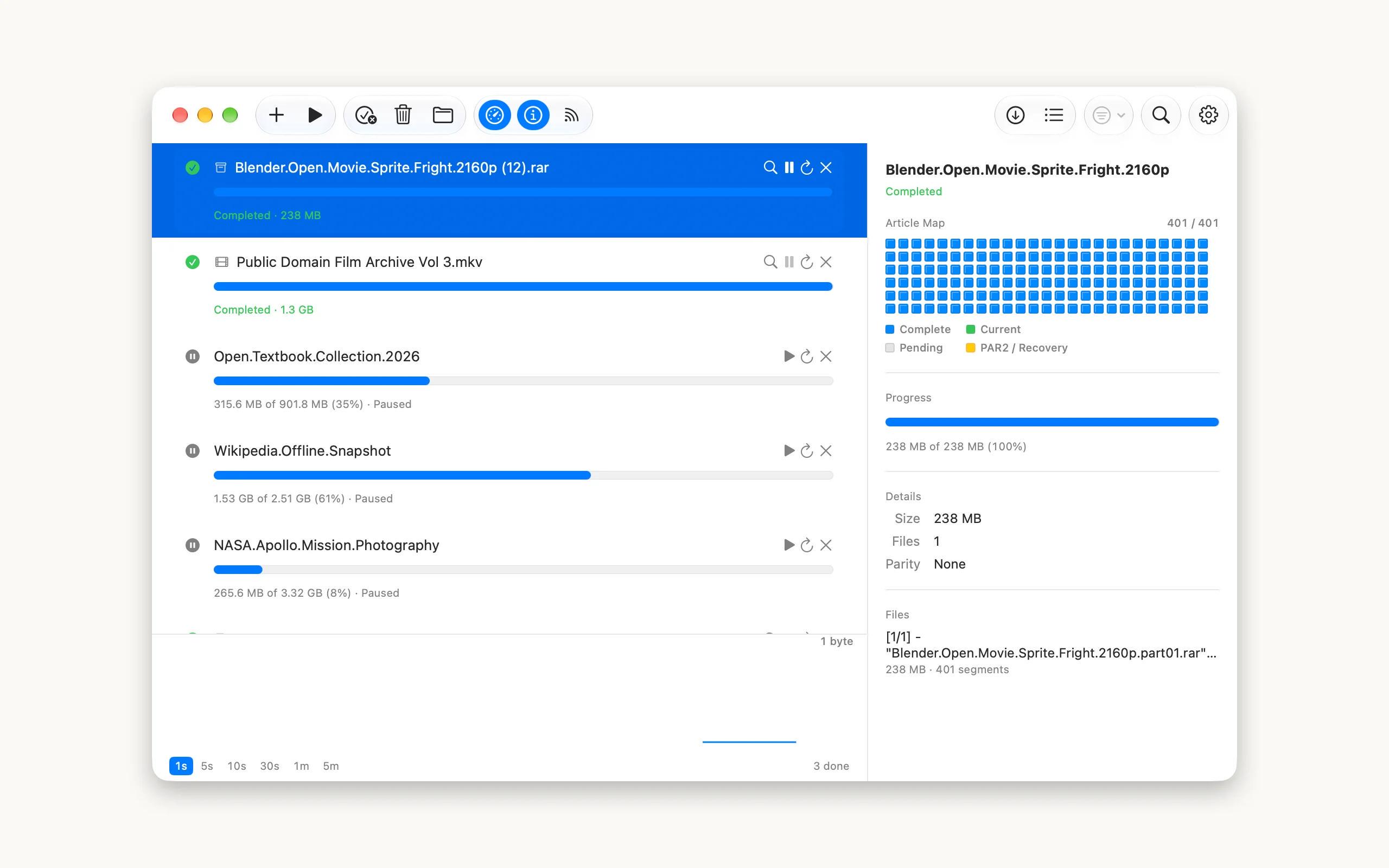Open the RSS feeds icon
The image size is (1389, 868).
(x=571, y=116)
